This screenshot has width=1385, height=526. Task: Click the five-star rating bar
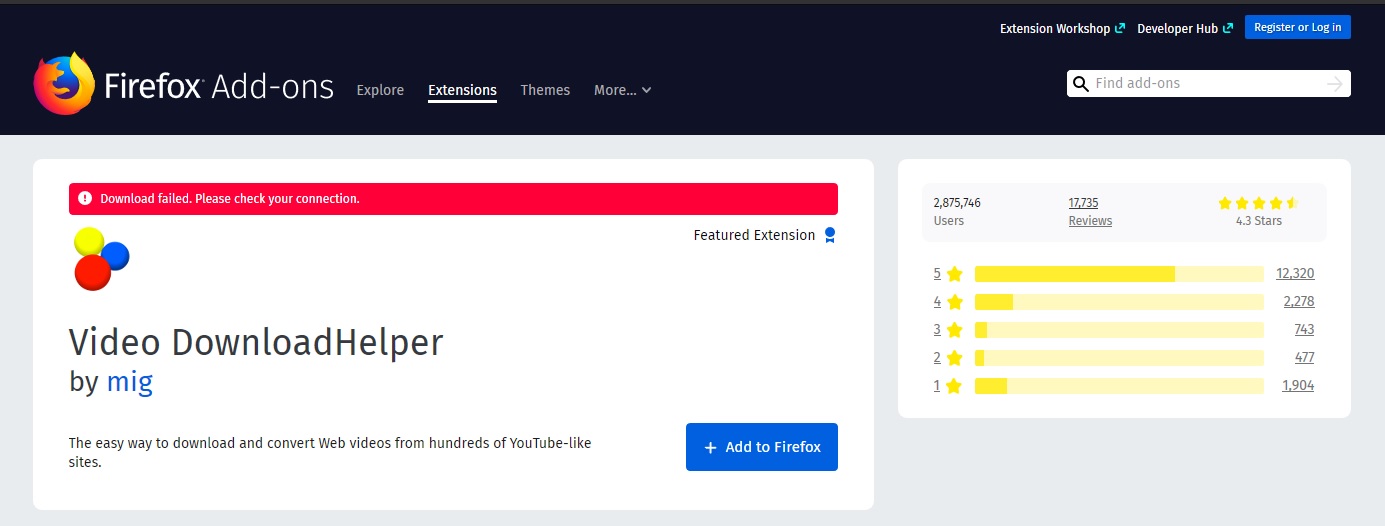pos(1119,274)
